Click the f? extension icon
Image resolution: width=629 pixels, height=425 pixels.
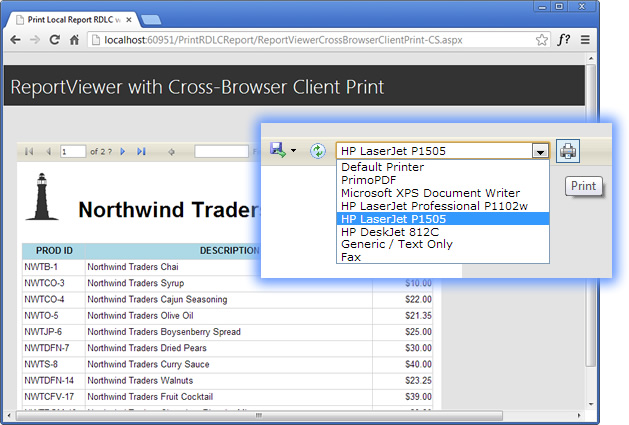(564, 39)
